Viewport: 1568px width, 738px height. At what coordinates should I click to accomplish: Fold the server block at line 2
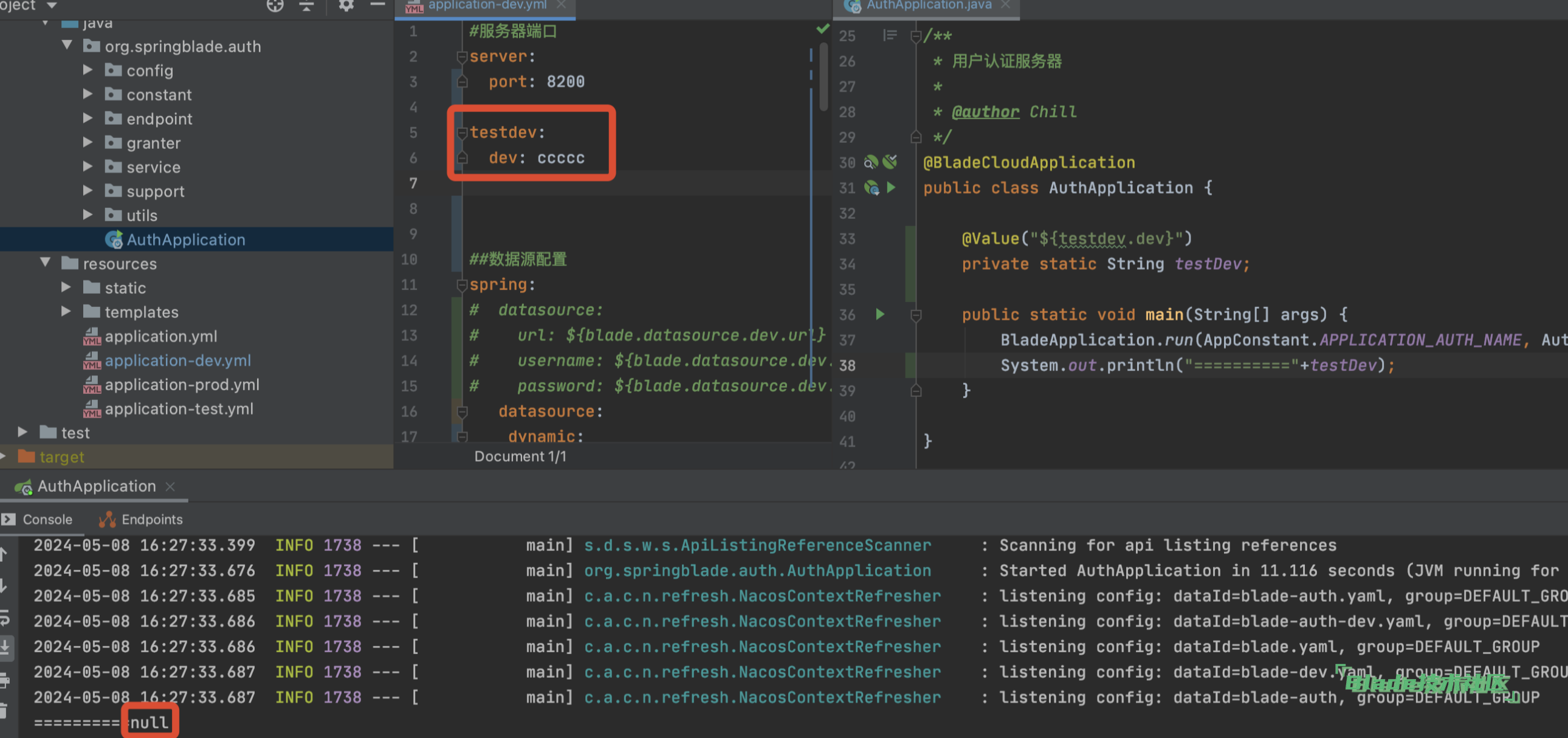coord(462,57)
